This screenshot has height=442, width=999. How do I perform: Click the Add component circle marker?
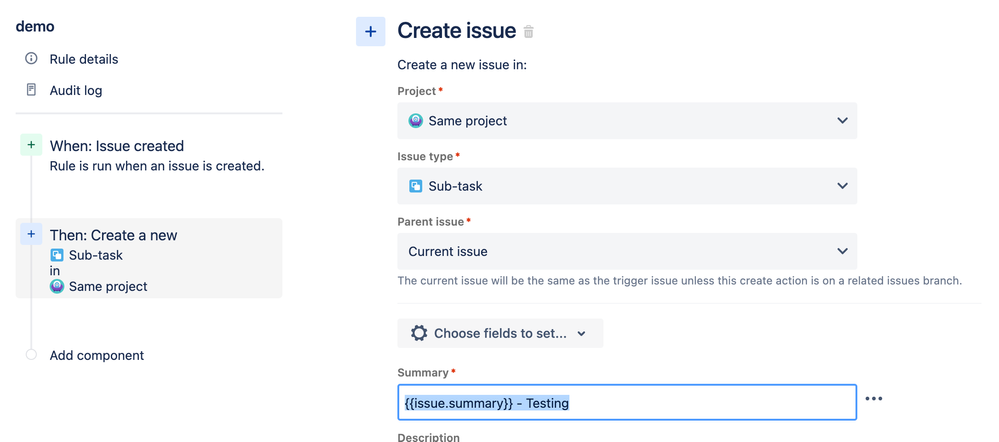click(x=31, y=355)
